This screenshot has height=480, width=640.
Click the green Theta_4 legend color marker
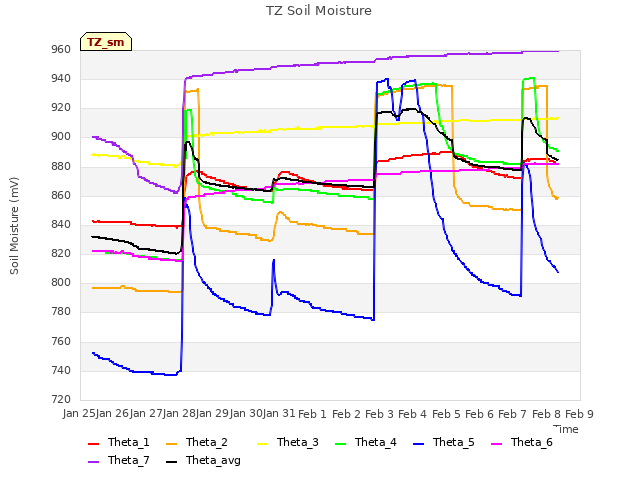coord(340,444)
